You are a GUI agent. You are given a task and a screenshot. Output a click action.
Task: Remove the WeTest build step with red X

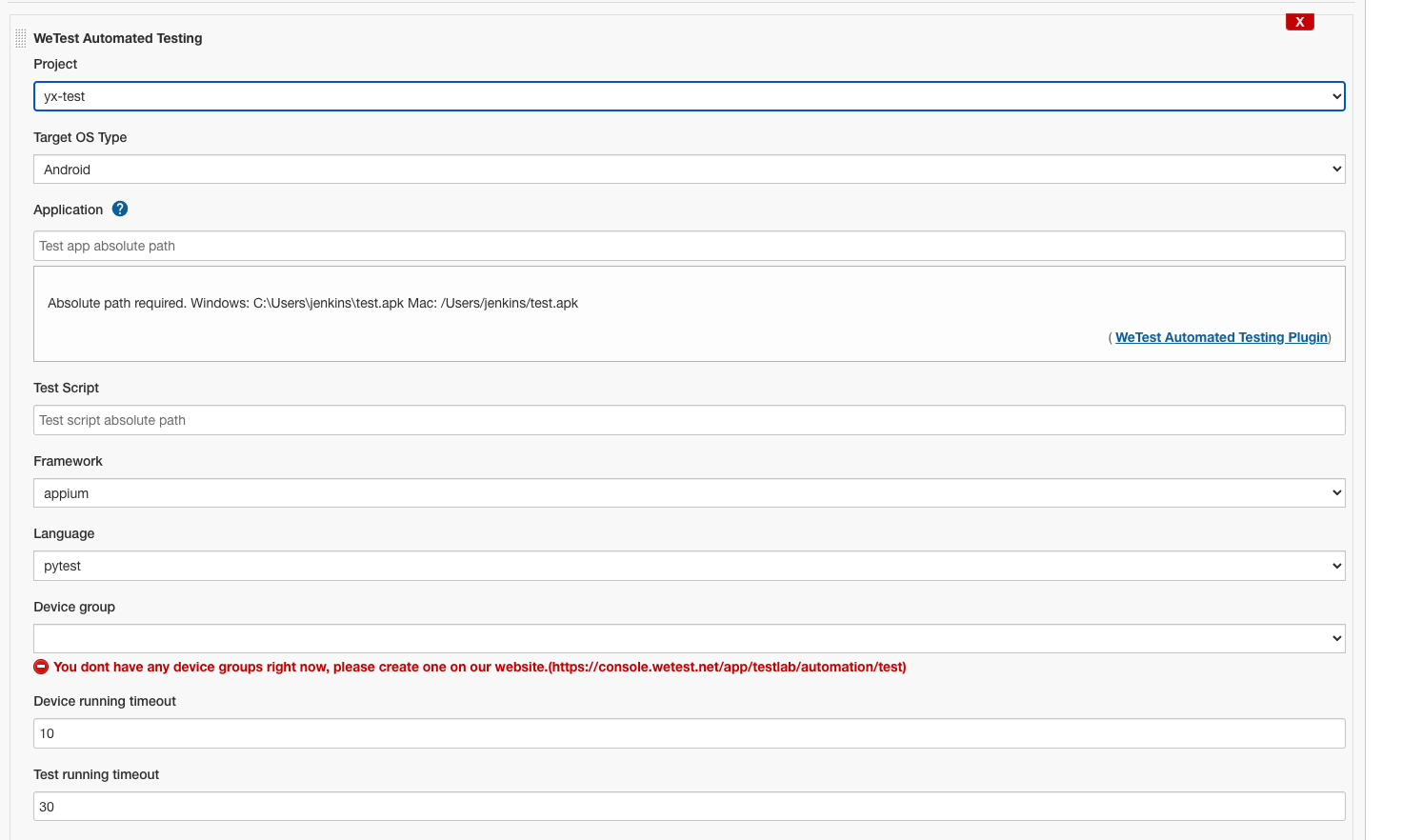coord(1299,22)
